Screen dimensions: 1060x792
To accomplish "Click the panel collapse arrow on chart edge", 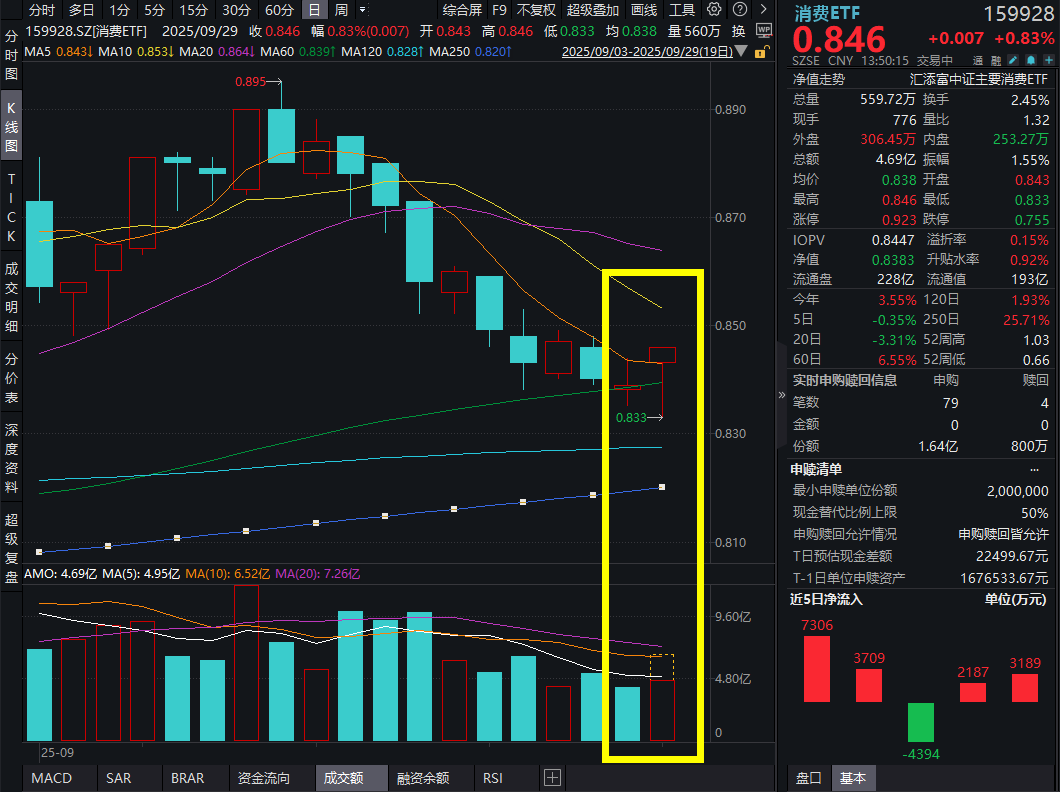I will pyautogui.click(x=781, y=394).
